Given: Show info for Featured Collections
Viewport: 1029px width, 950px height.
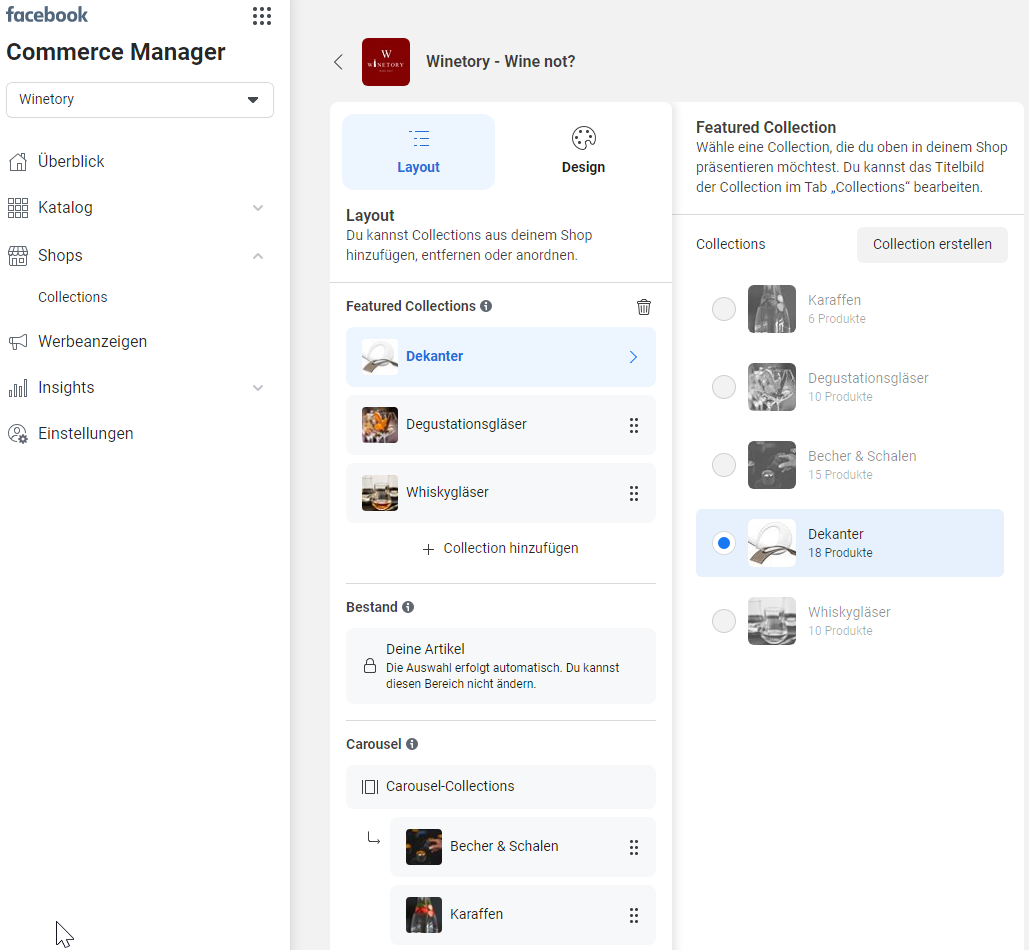Looking at the screenshot, I should tap(486, 306).
